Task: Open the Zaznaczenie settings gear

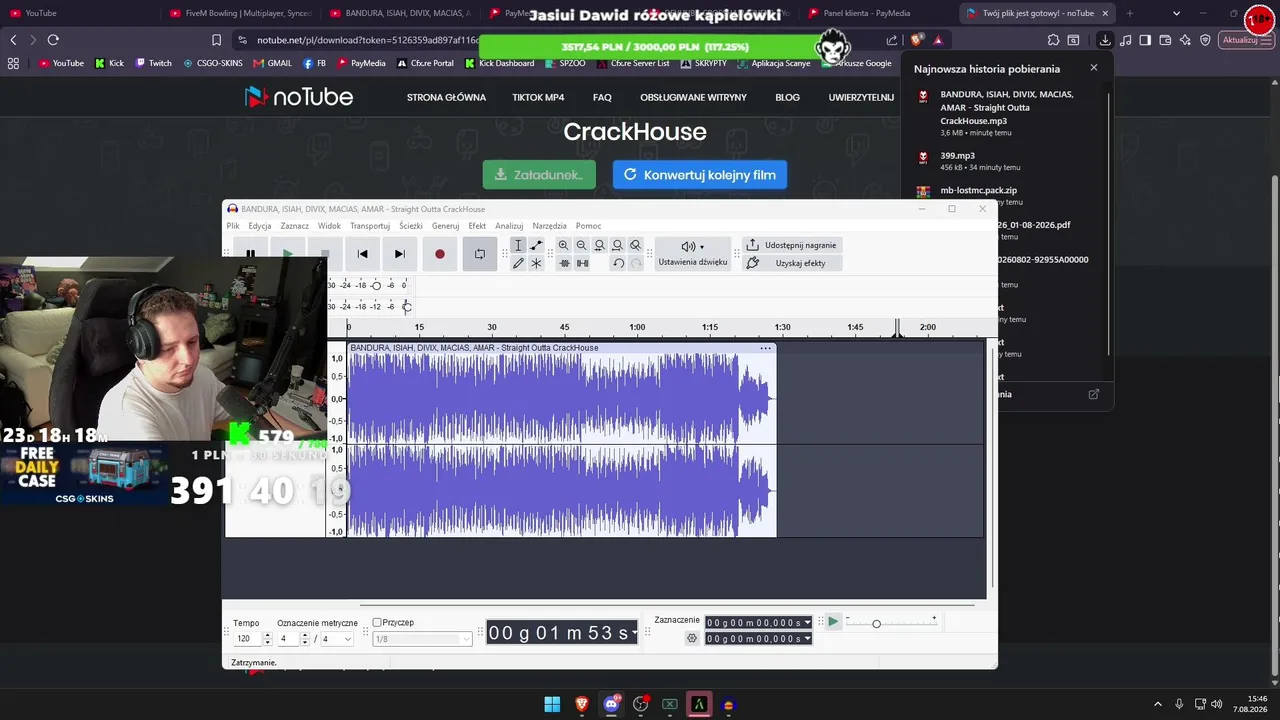Action: click(x=691, y=638)
